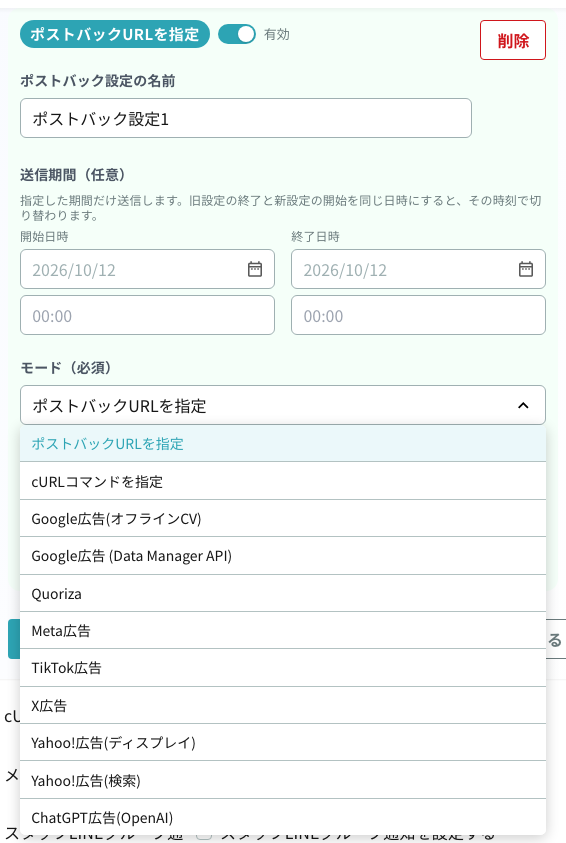The image size is (566, 843).
Task: Select cURLコマンドを指定 option
Action: (x=283, y=481)
